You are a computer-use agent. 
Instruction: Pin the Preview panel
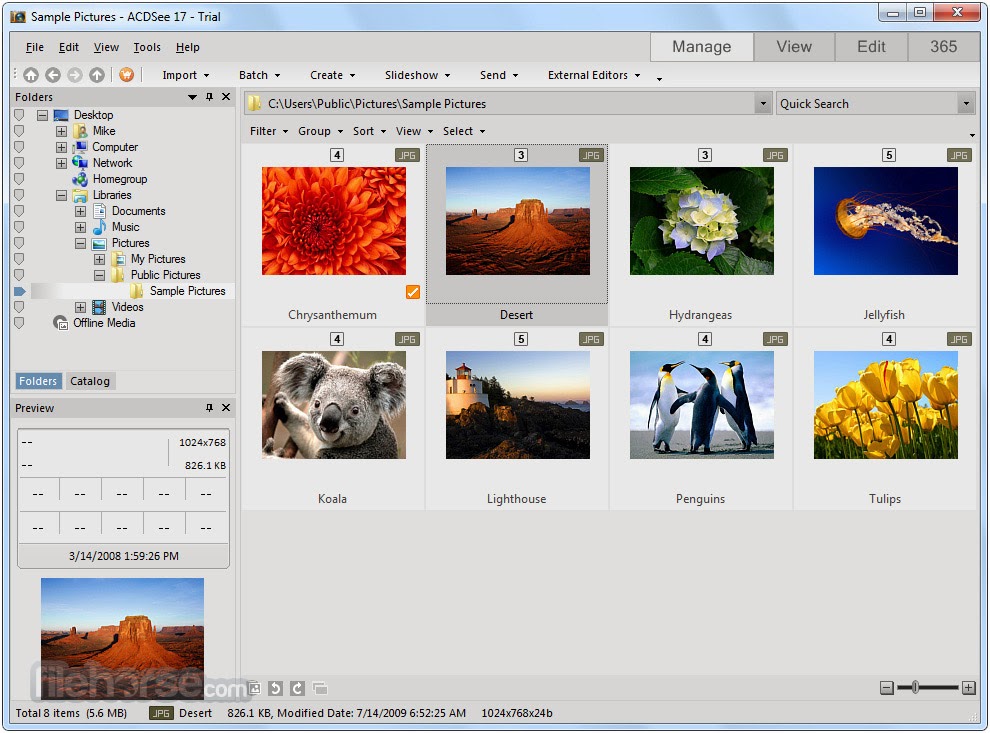point(210,408)
